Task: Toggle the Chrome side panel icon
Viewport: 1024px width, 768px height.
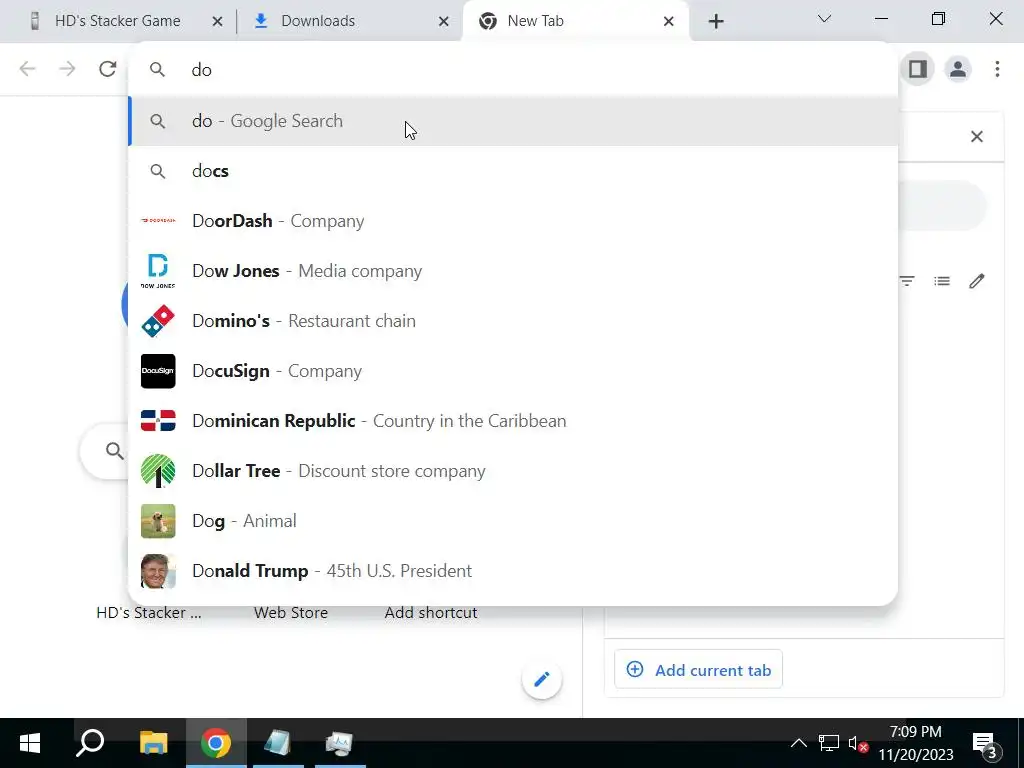Action: point(918,69)
